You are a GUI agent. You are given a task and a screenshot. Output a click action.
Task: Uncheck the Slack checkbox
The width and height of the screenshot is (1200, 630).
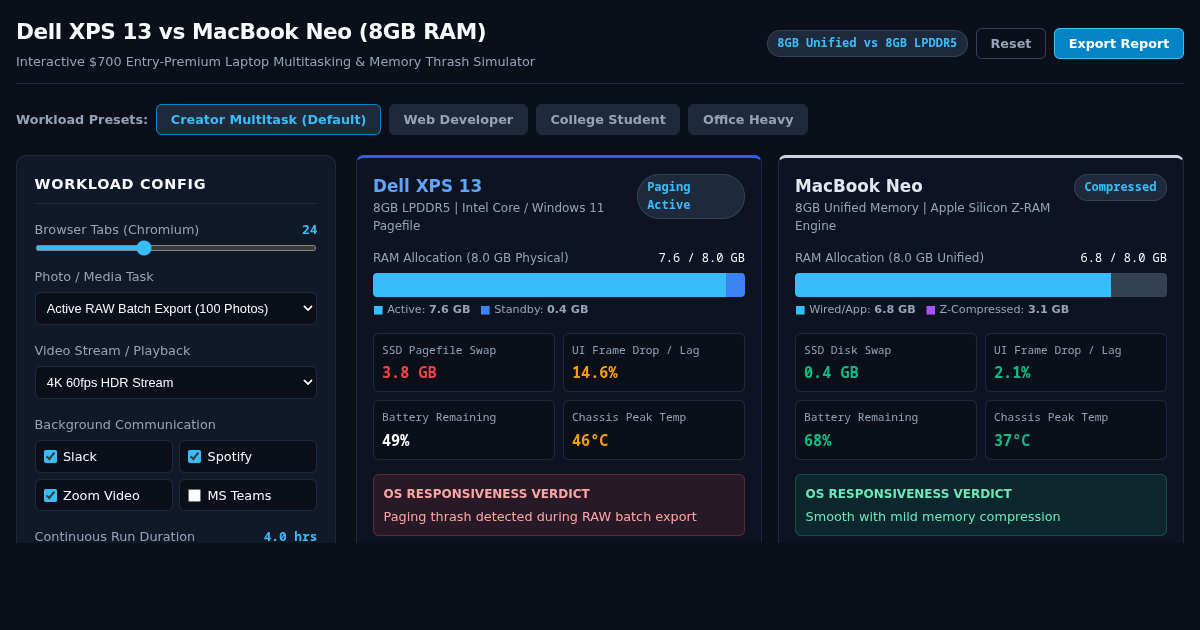tap(50, 456)
